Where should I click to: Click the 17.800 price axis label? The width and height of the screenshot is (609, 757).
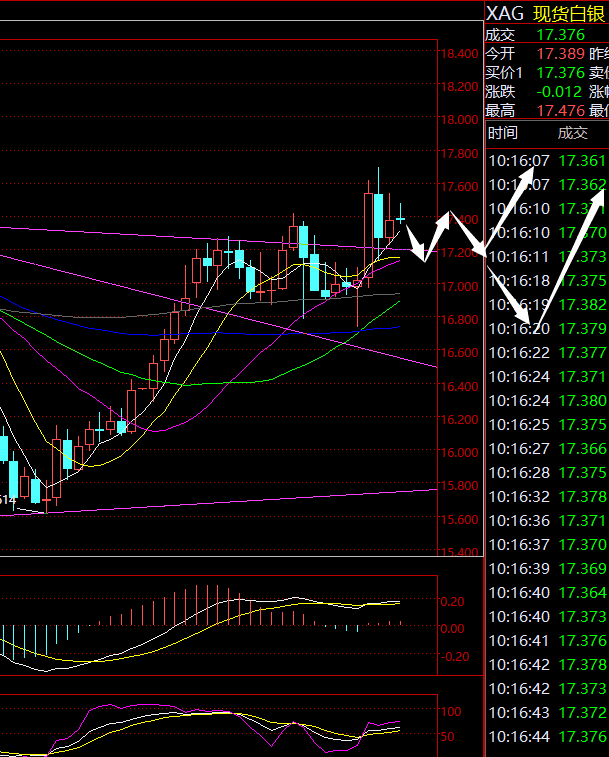459,154
